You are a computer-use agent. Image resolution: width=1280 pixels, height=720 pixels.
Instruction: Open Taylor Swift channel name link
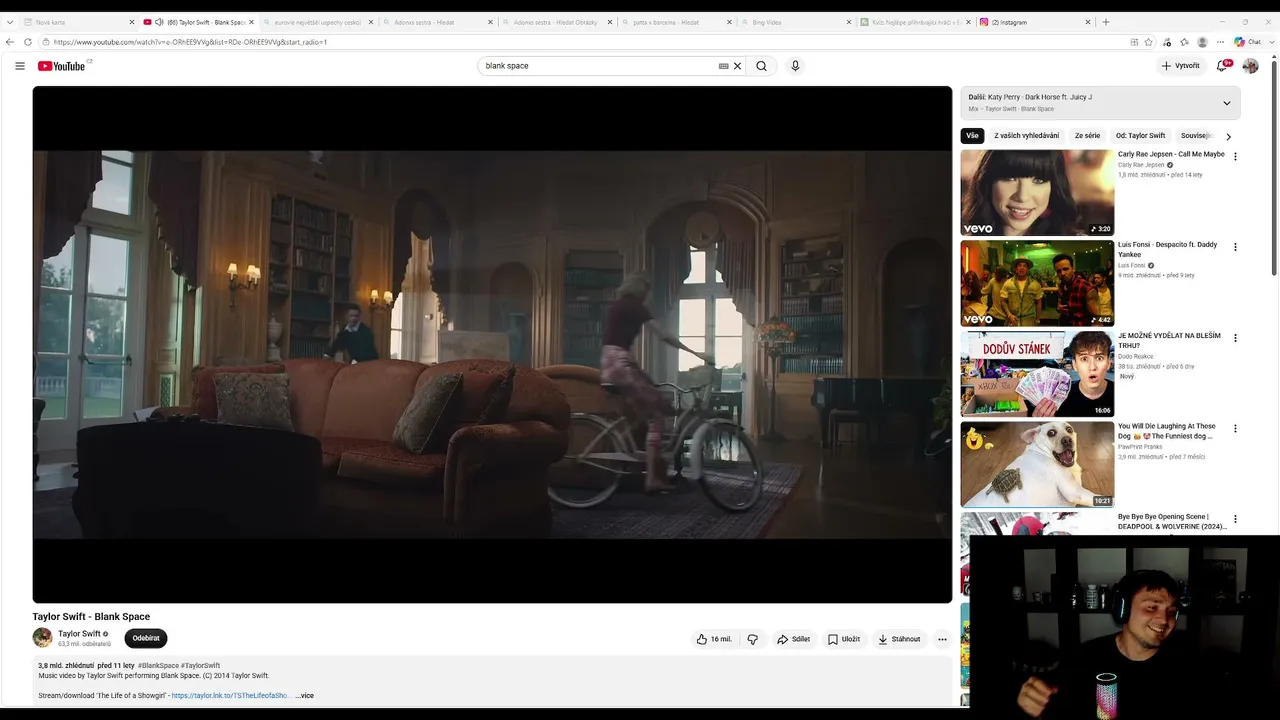(79, 634)
